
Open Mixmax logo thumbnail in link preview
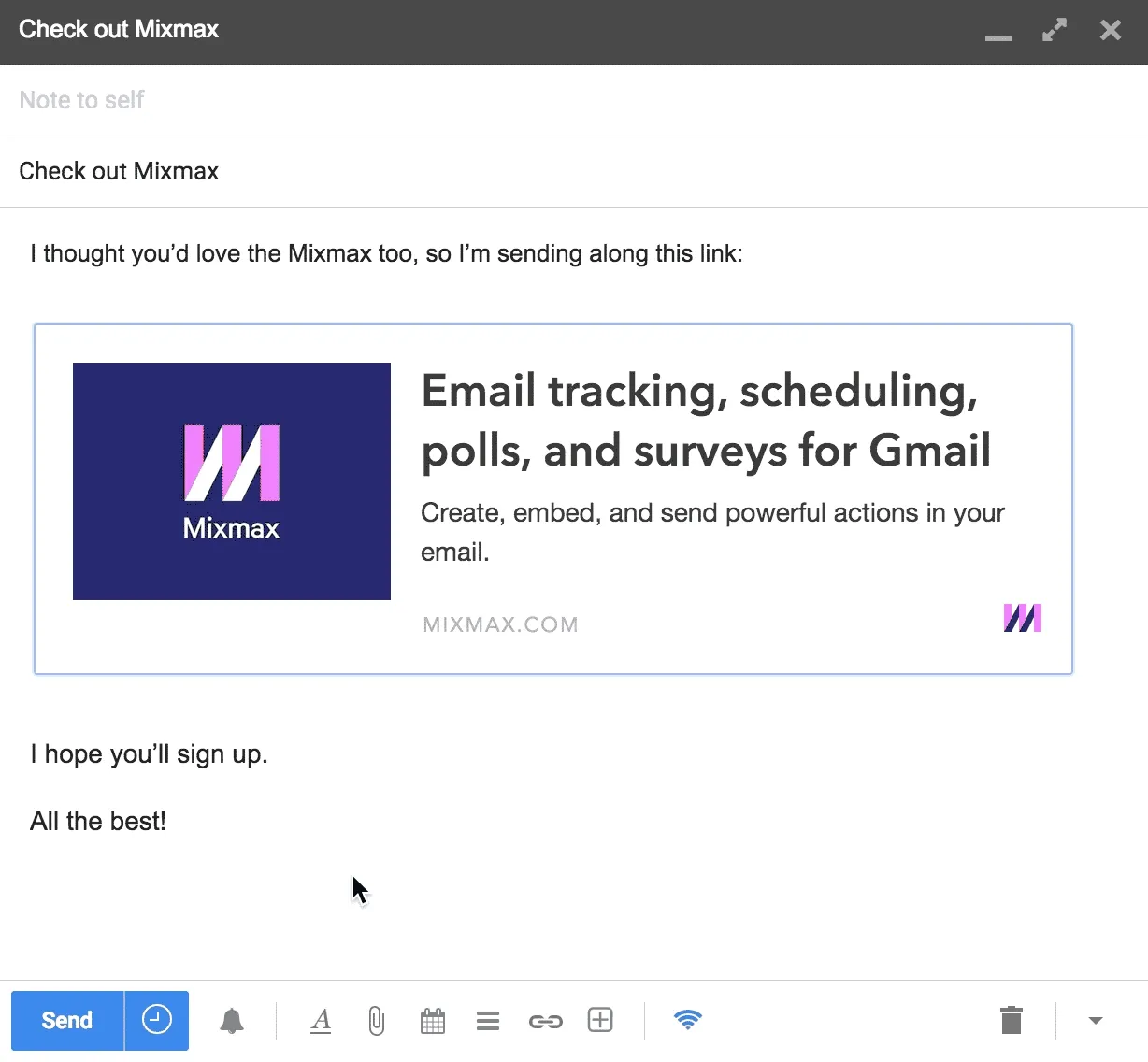(x=232, y=481)
